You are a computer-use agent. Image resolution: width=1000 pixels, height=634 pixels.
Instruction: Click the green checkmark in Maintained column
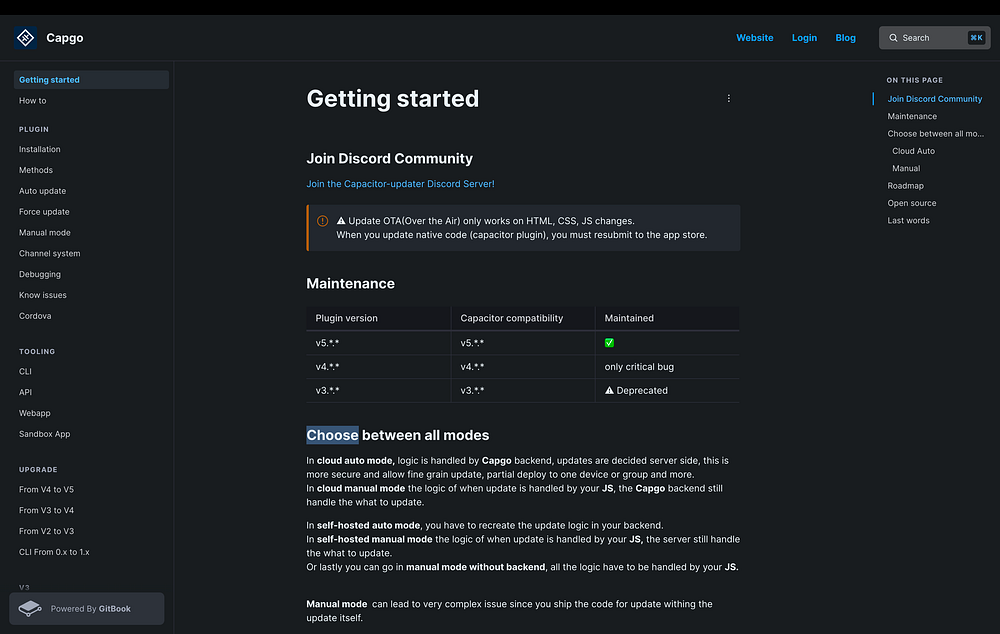pos(609,343)
